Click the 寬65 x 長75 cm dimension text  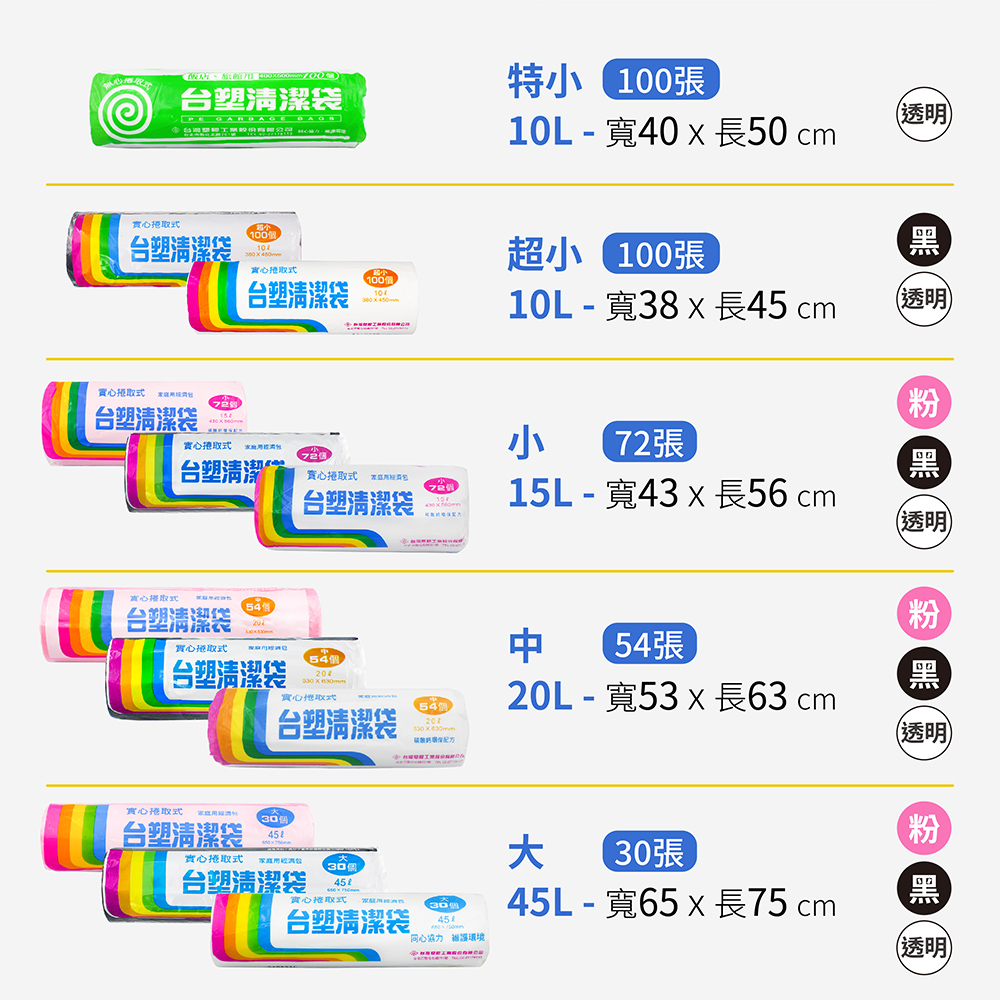pyautogui.click(x=720, y=905)
